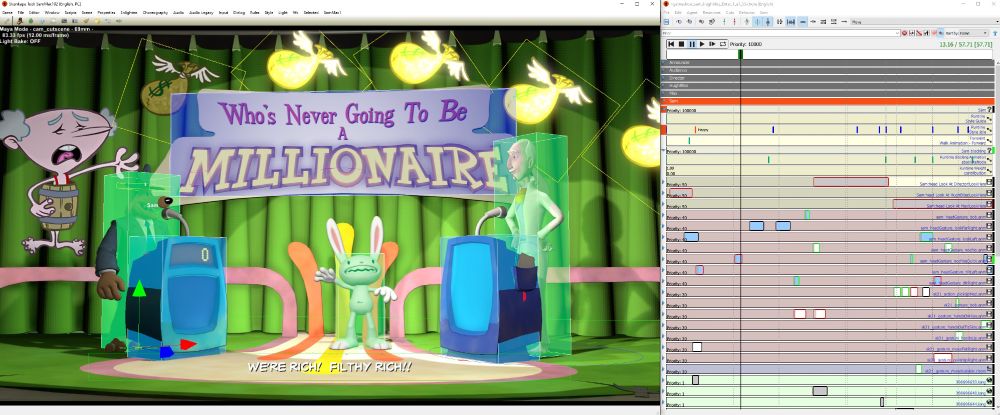Click the green sphere icon in the game toolbar

(31, 21)
